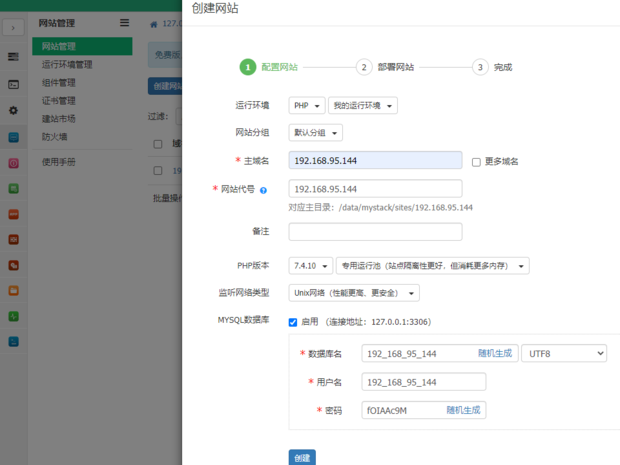This screenshot has height=465, width=620.
Task: Open the PHP version 7.4.10 dropdown
Action: (x=311, y=266)
